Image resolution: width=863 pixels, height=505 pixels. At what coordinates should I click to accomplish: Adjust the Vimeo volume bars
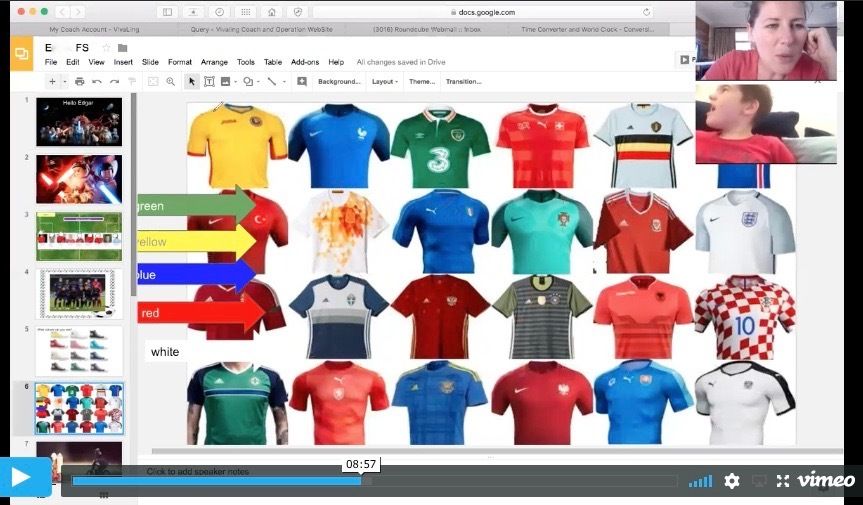(x=700, y=481)
